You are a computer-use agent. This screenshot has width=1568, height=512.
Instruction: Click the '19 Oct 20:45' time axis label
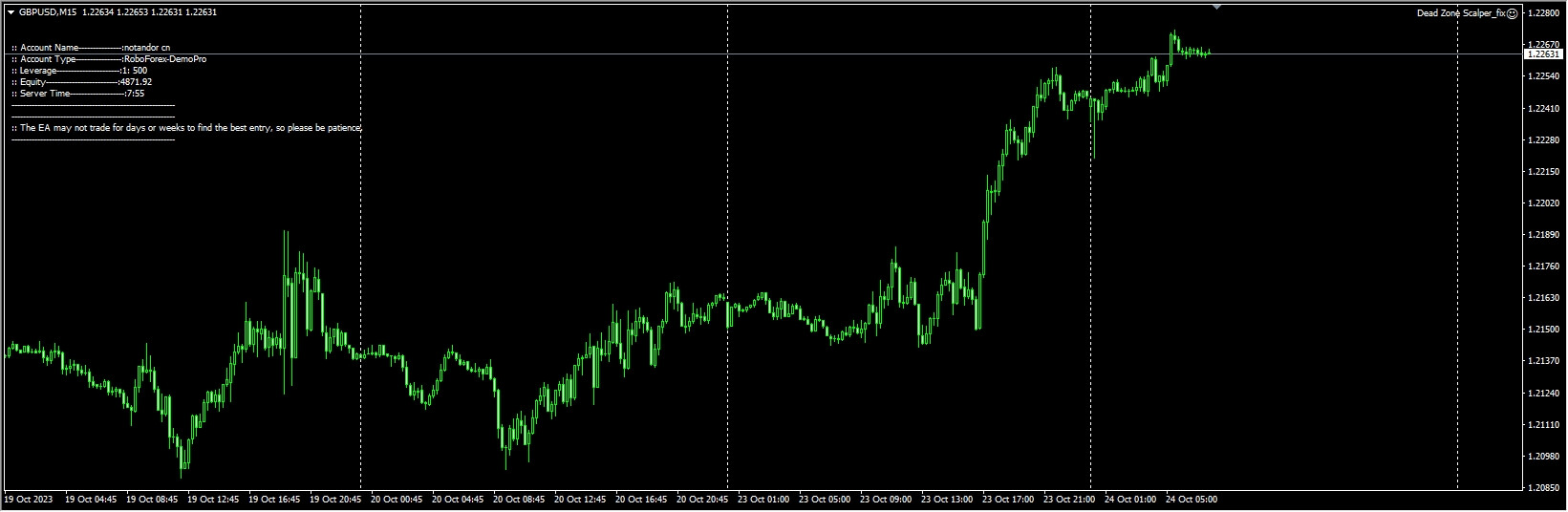click(x=335, y=499)
